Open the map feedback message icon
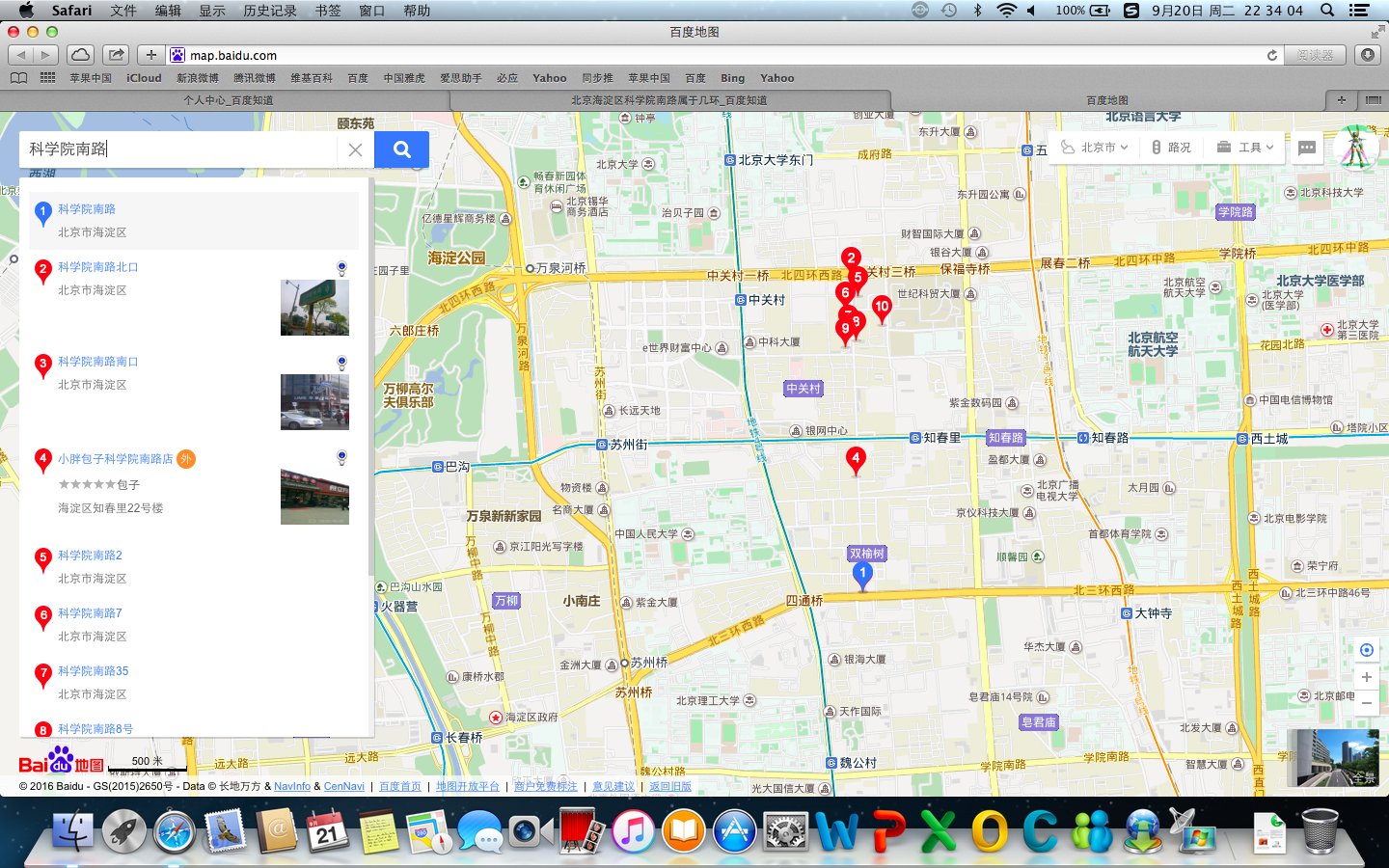Viewport: 1389px width, 868px height. pyautogui.click(x=1307, y=148)
